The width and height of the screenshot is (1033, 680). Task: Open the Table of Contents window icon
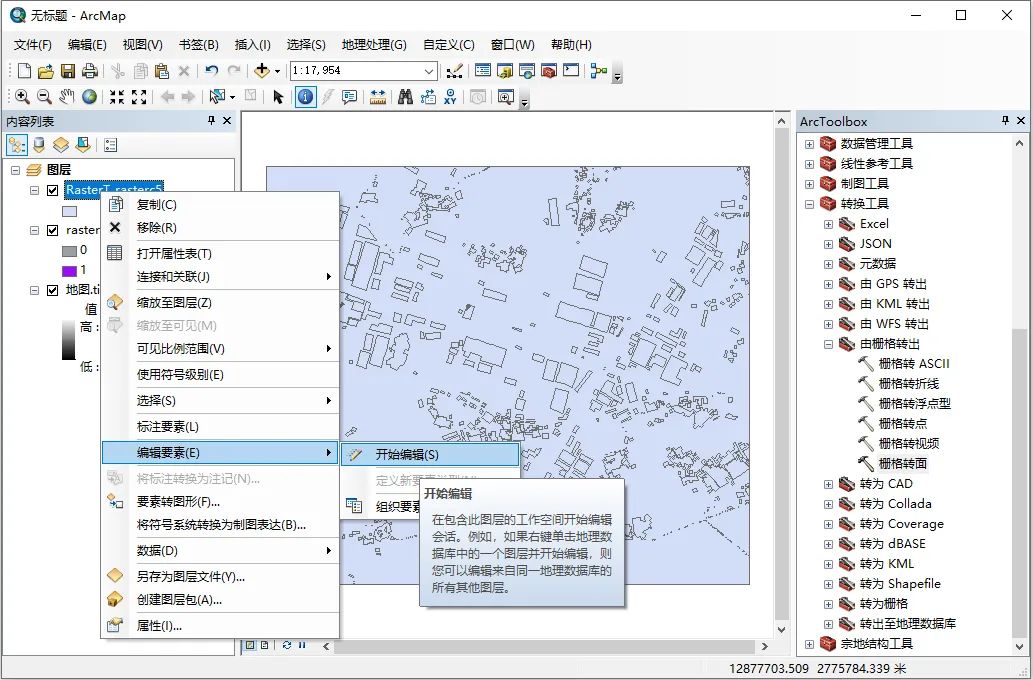click(x=483, y=71)
